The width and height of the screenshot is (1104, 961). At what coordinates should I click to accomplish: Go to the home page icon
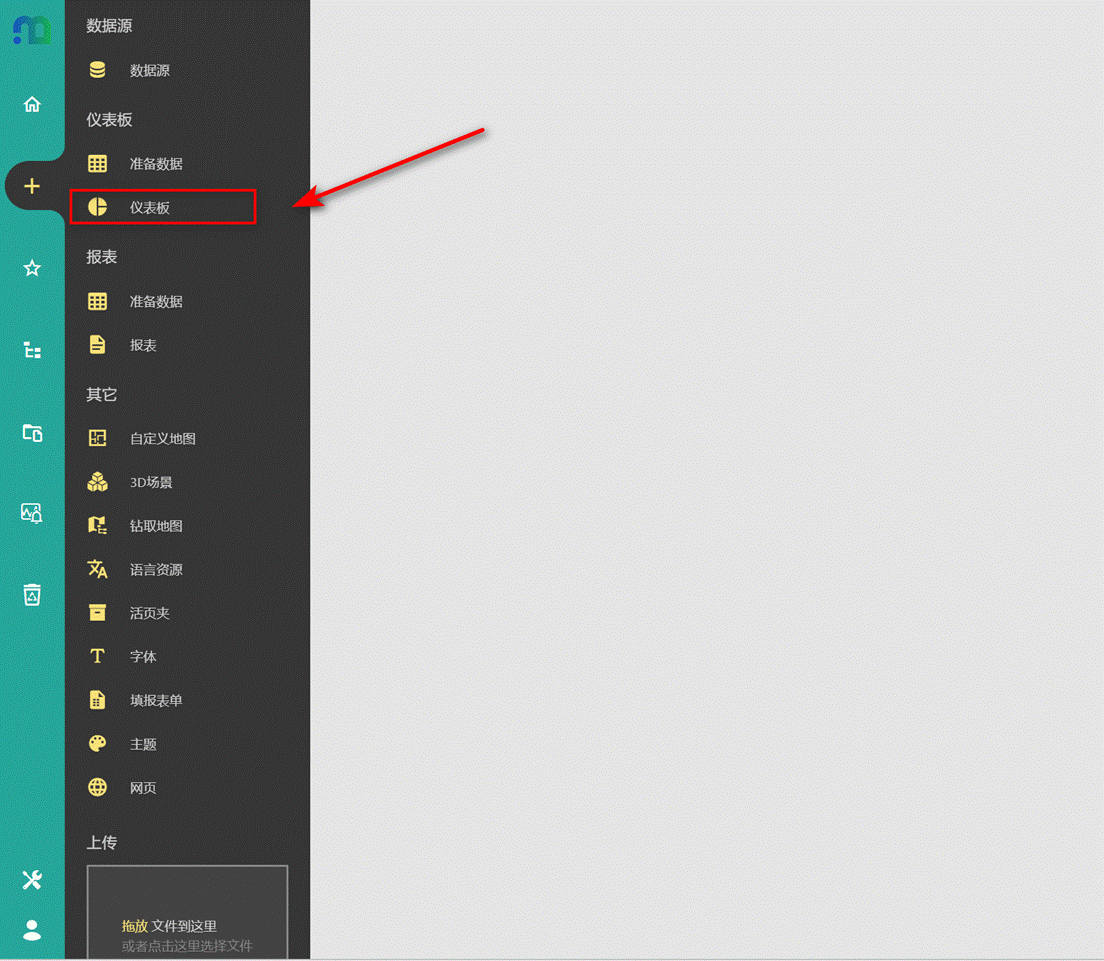(32, 105)
